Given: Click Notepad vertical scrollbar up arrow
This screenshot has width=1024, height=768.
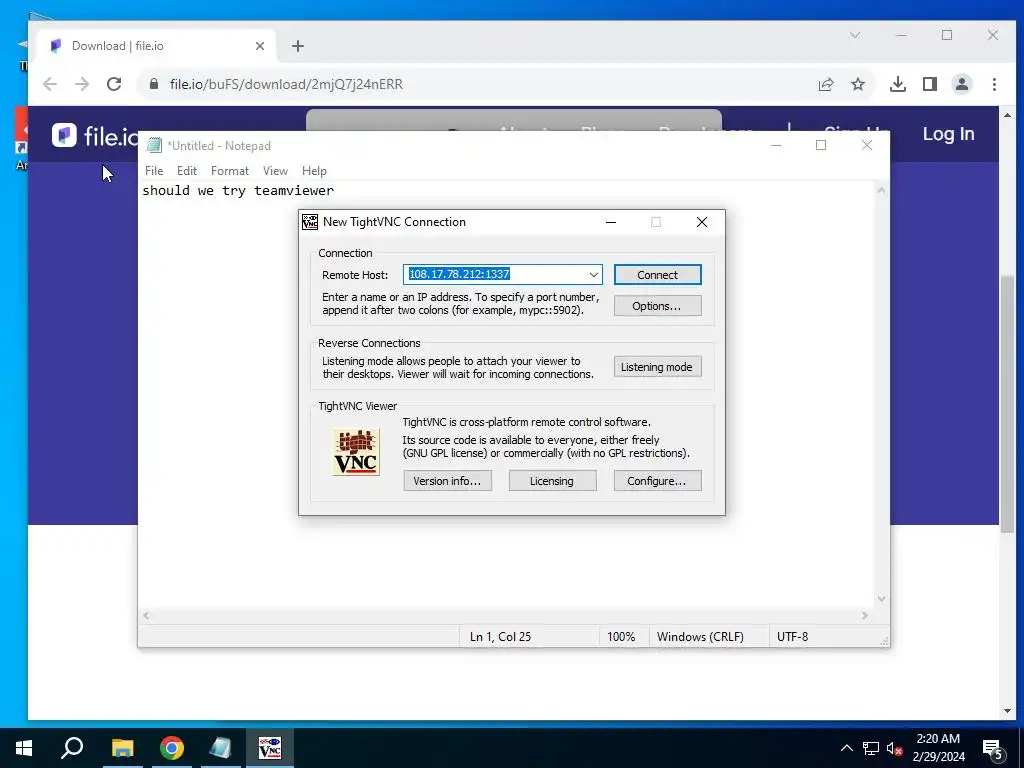Looking at the screenshot, I should (881, 191).
